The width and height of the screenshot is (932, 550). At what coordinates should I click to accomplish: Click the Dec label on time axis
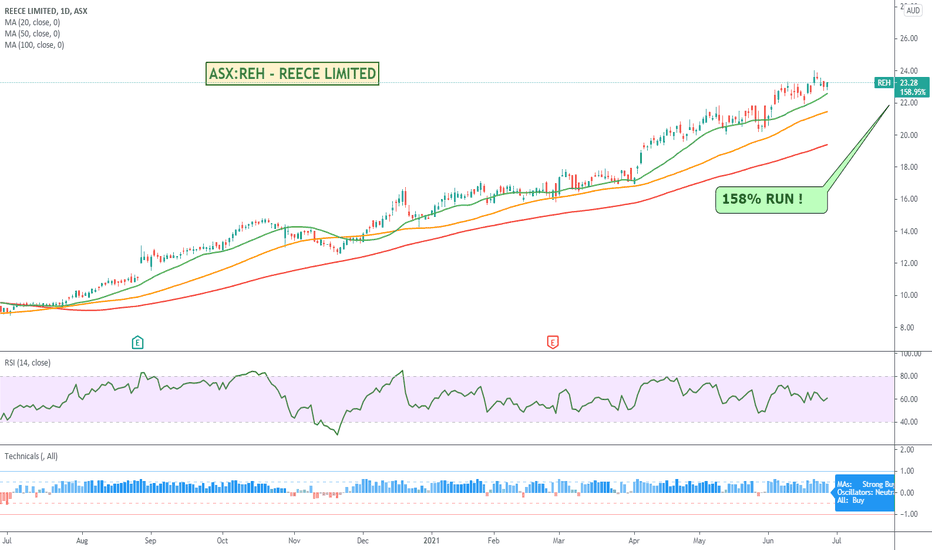(363, 540)
